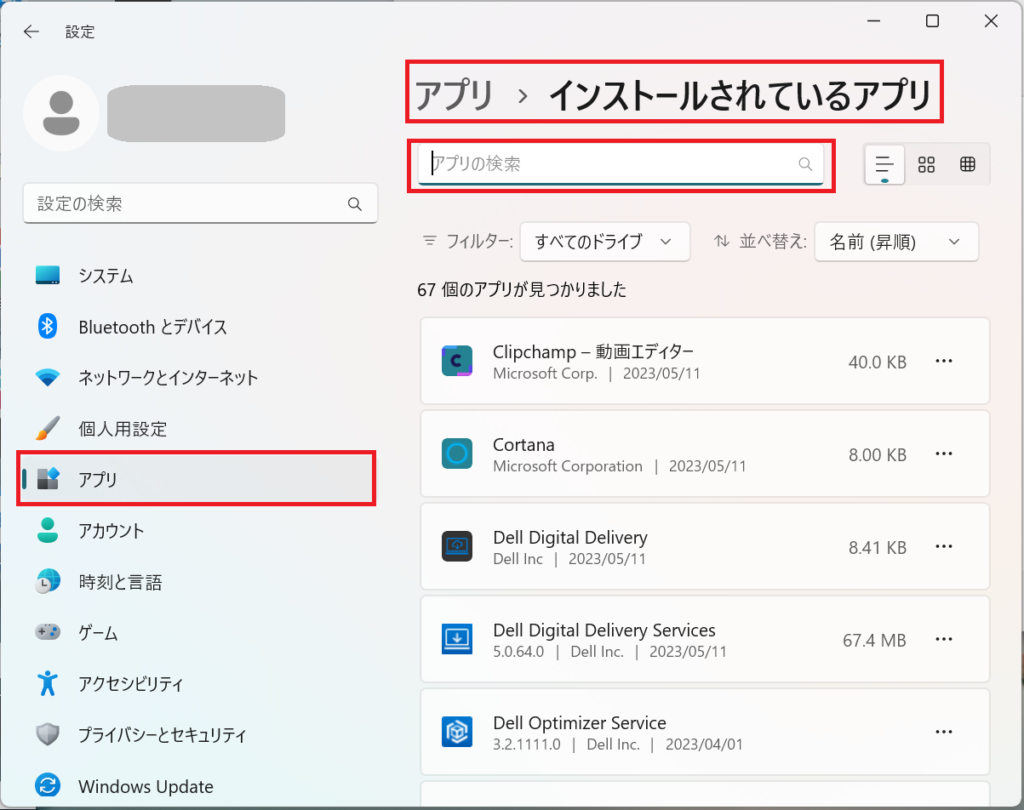Open more options for Dell Digital Delivery

[944, 547]
